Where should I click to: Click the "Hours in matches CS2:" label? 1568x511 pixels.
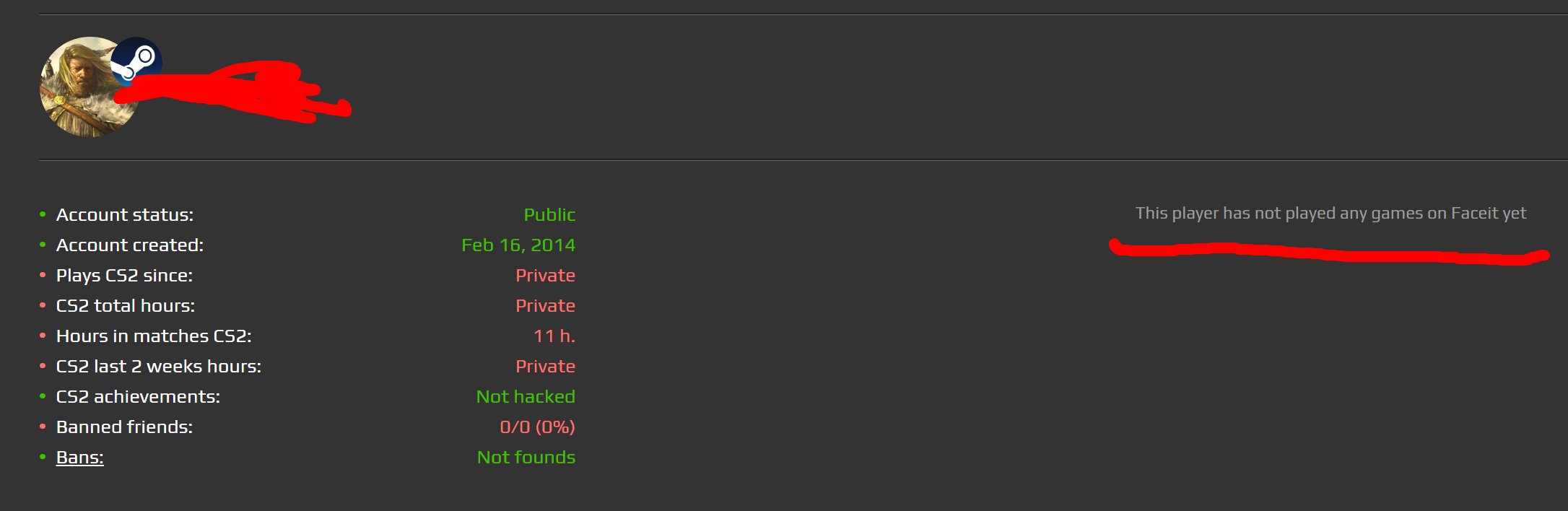point(154,336)
